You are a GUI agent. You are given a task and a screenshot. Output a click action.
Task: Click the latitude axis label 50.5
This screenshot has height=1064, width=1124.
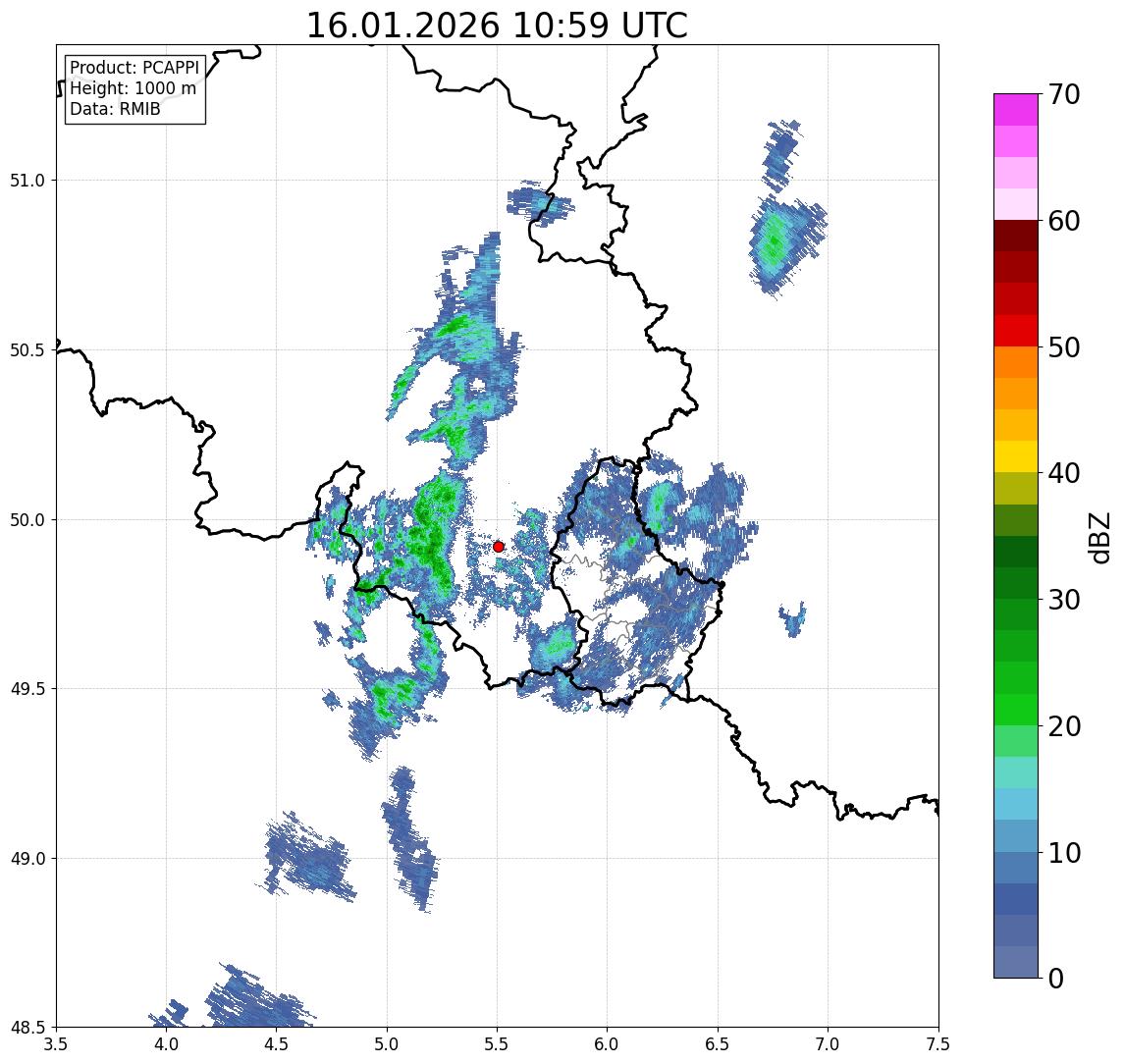coord(27,350)
